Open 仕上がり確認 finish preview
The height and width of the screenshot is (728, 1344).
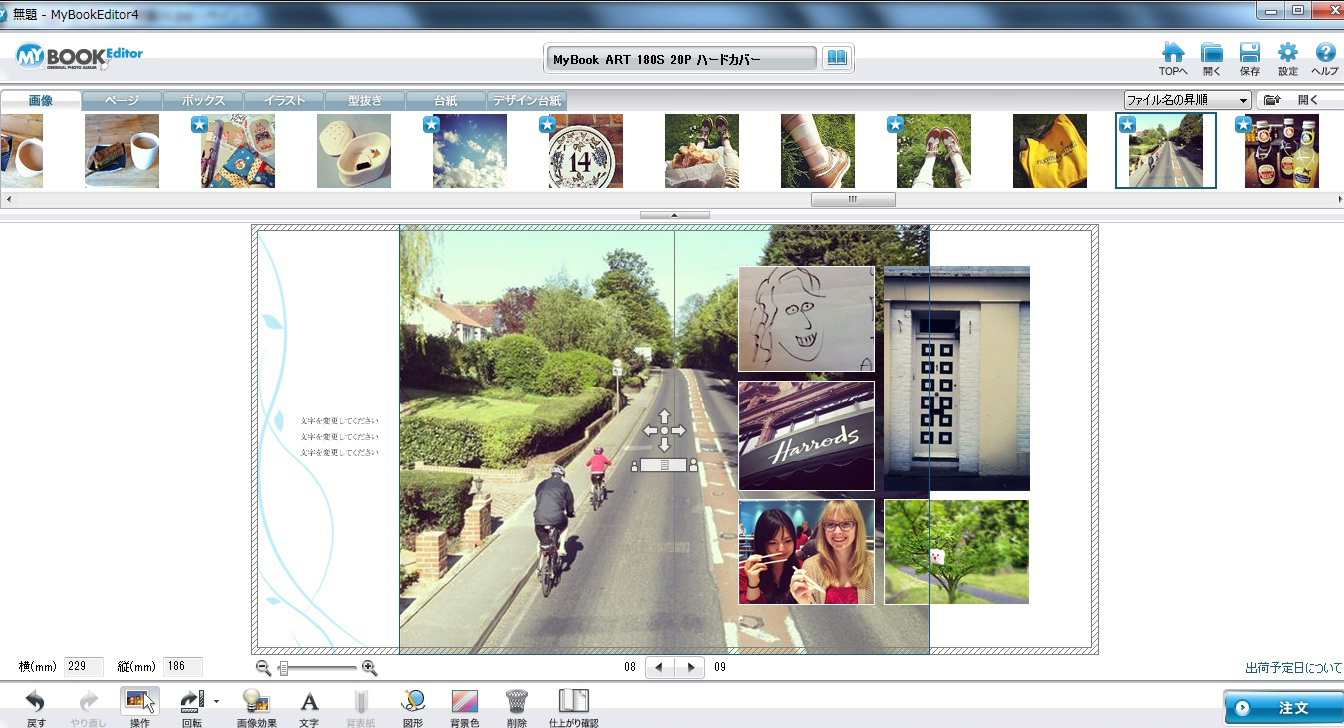tap(573, 702)
